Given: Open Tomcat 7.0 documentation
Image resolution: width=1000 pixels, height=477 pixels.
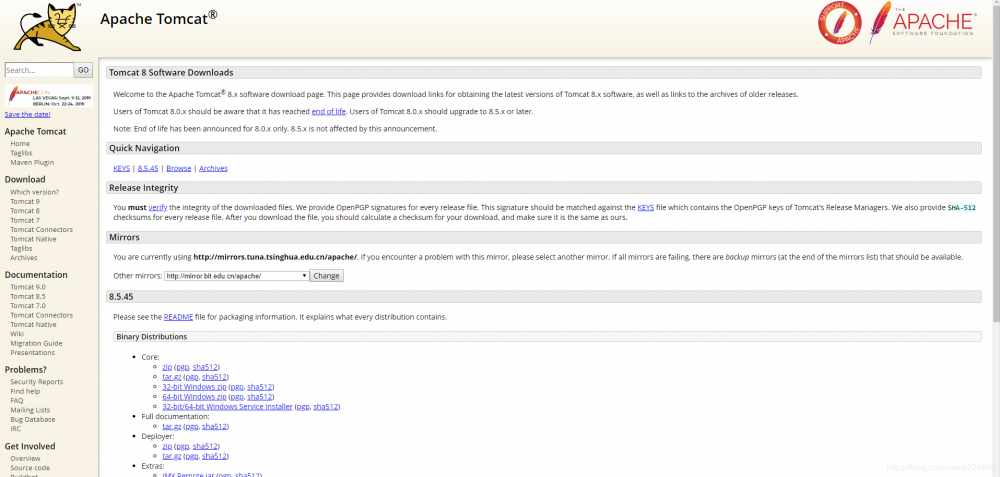Looking at the screenshot, I should 27,305.
